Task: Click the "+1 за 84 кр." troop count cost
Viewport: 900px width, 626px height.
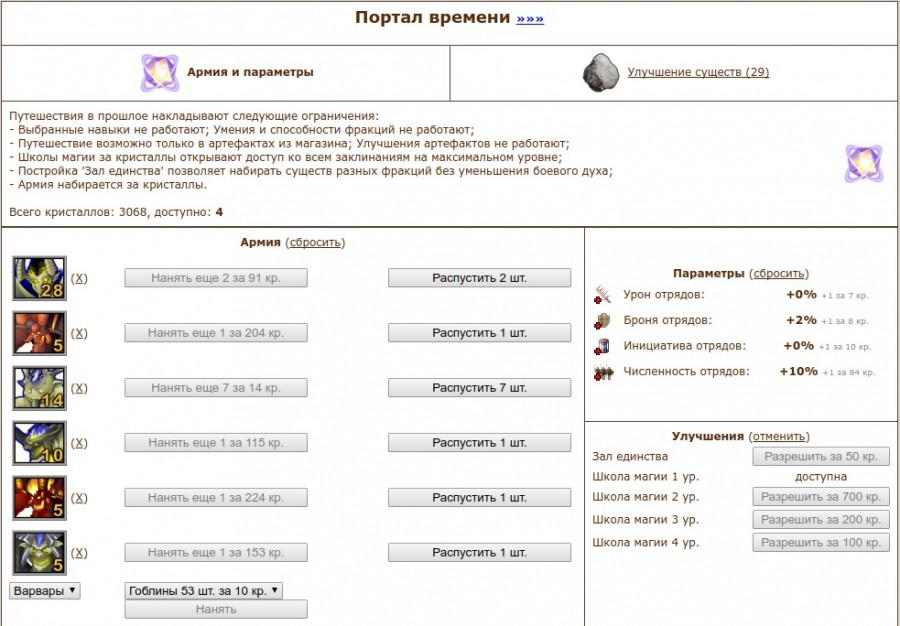Action: pyautogui.click(x=848, y=373)
